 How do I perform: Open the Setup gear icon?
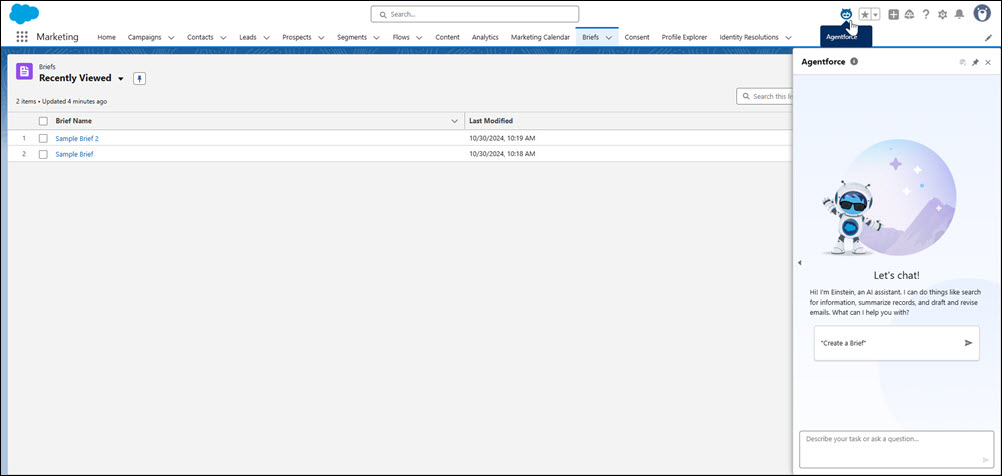942,14
